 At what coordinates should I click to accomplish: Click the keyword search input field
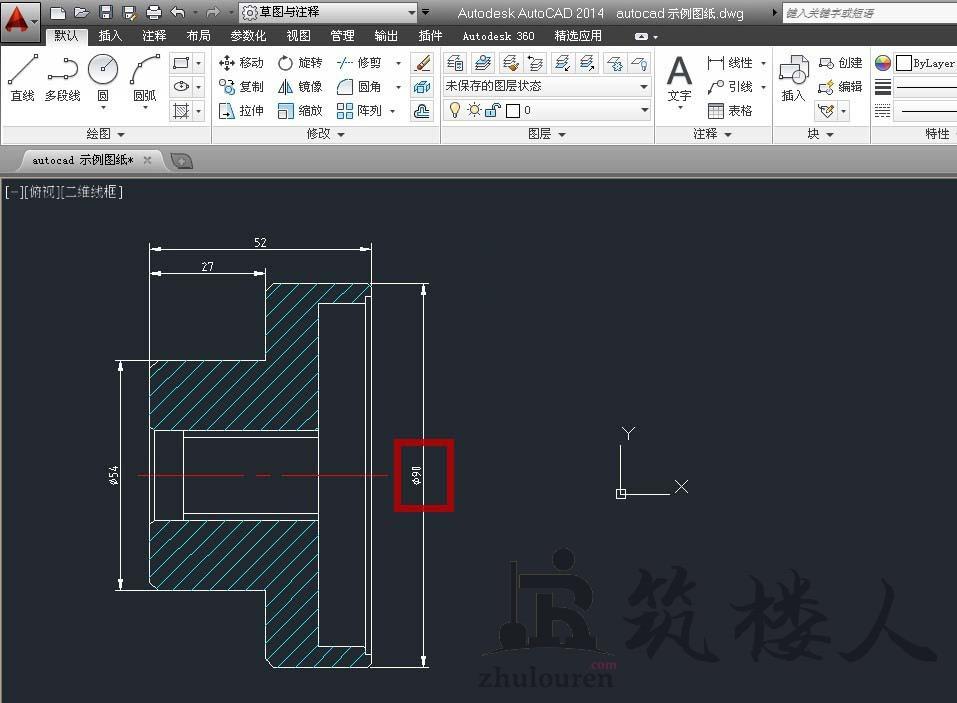pyautogui.click(x=870, y=13)
